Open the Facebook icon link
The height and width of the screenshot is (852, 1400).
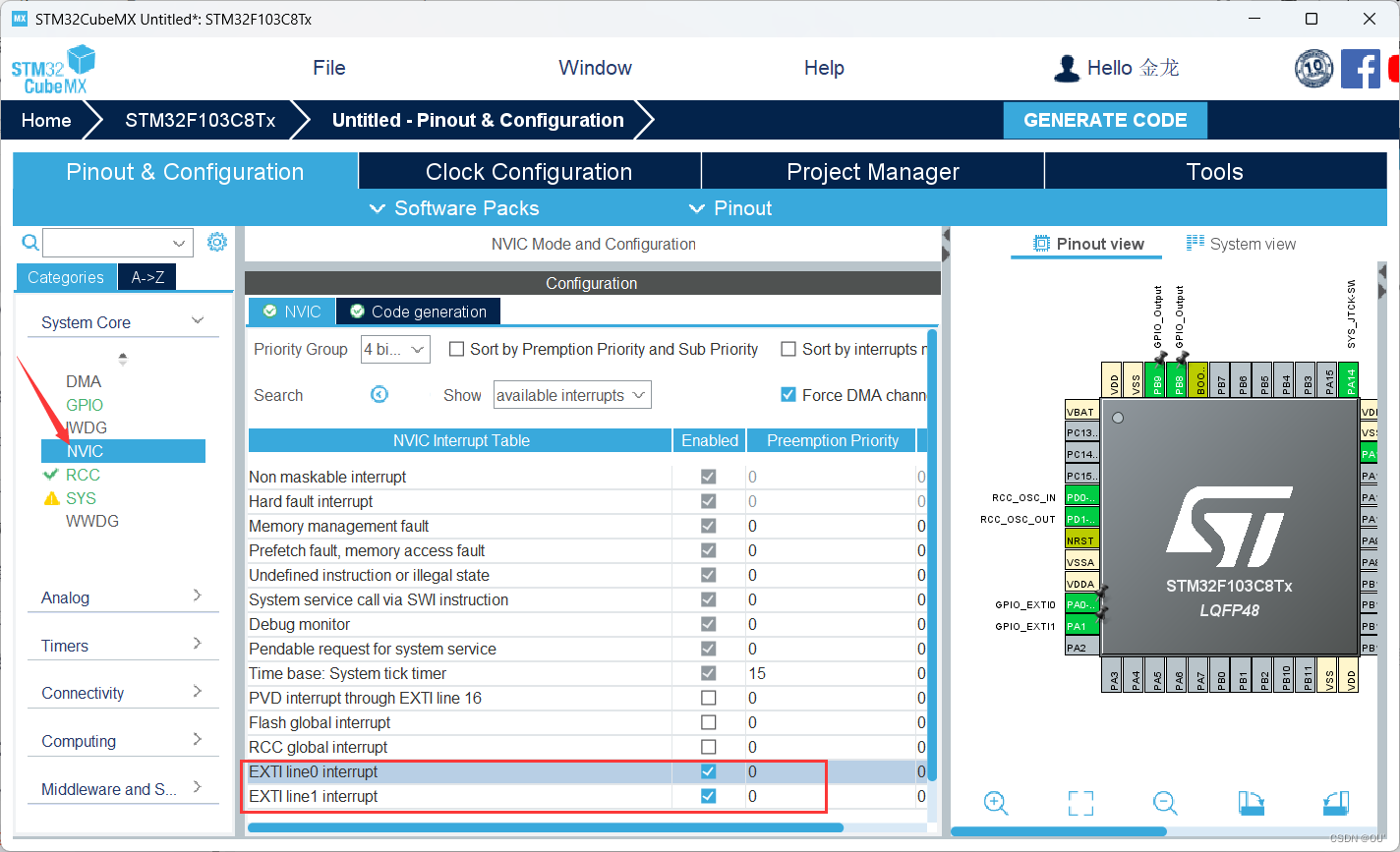point(1361,69)
